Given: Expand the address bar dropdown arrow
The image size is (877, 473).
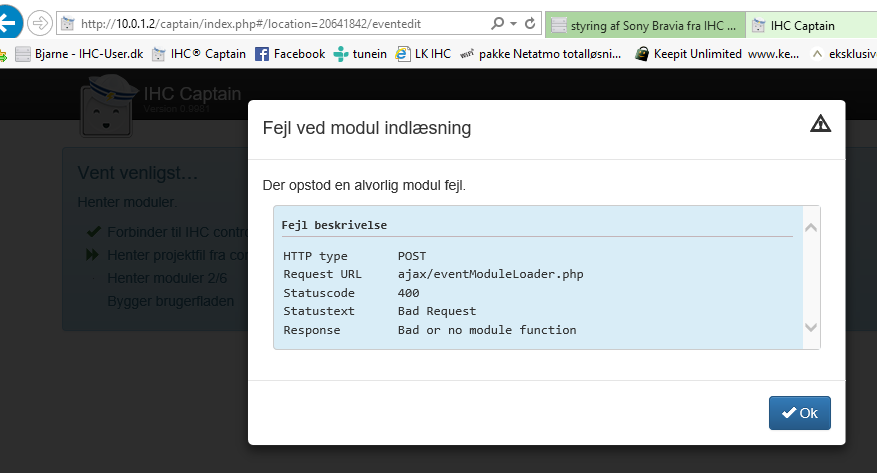Looking at the screenshot, I should click(x=514, y=23).
